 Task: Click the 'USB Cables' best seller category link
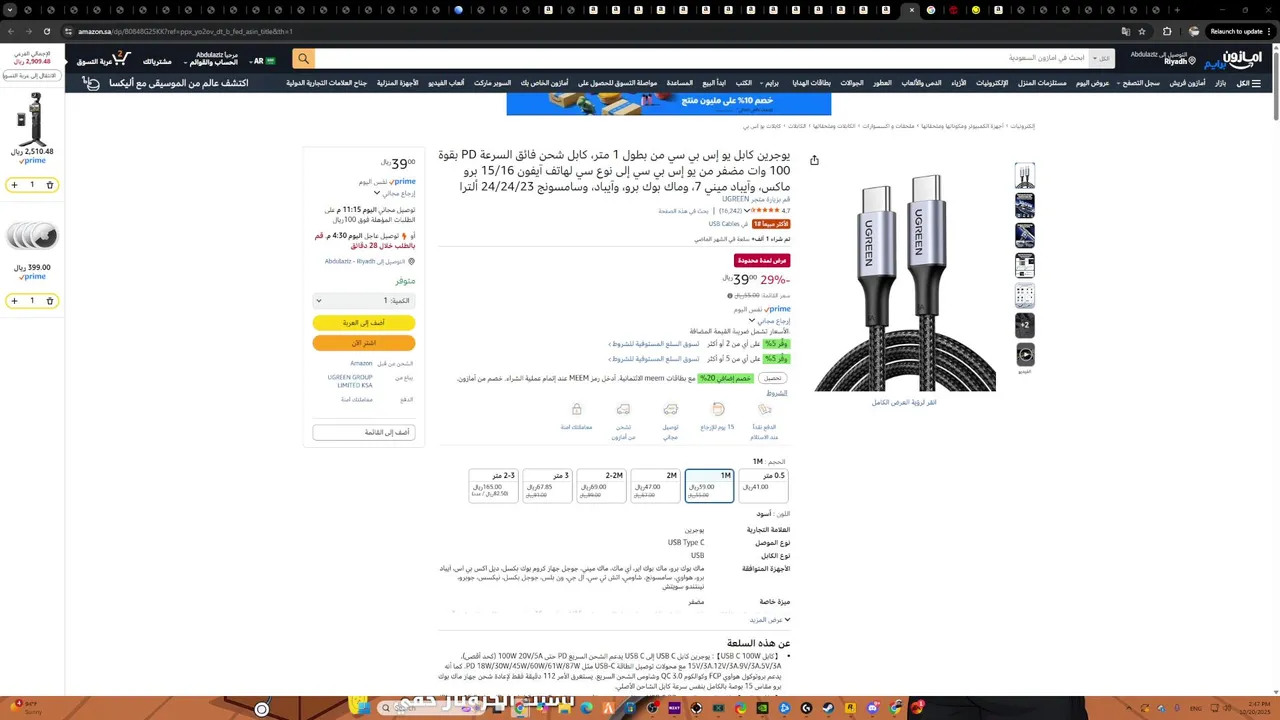tap(724, 224)
